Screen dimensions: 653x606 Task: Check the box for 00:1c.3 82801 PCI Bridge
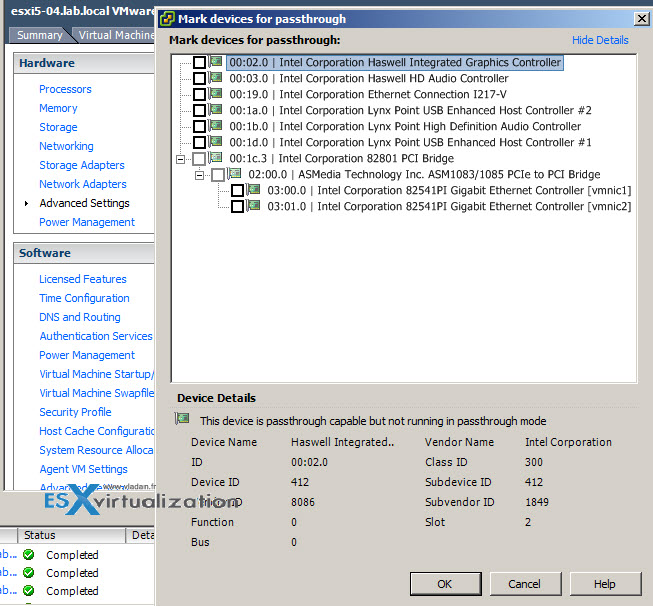tap(199, 158)
